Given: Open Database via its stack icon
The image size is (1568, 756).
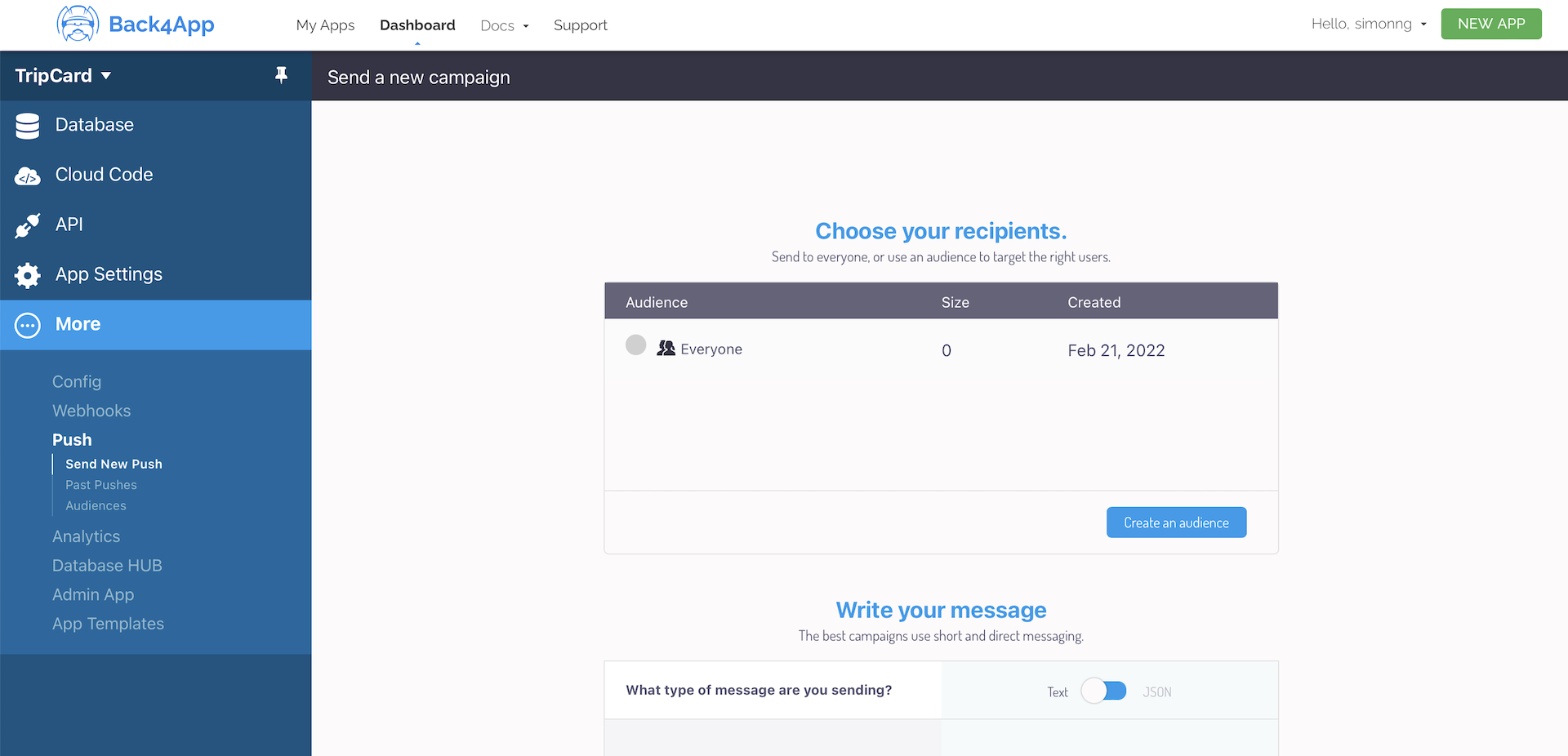Looking at the screenshot, I should 28,126.
